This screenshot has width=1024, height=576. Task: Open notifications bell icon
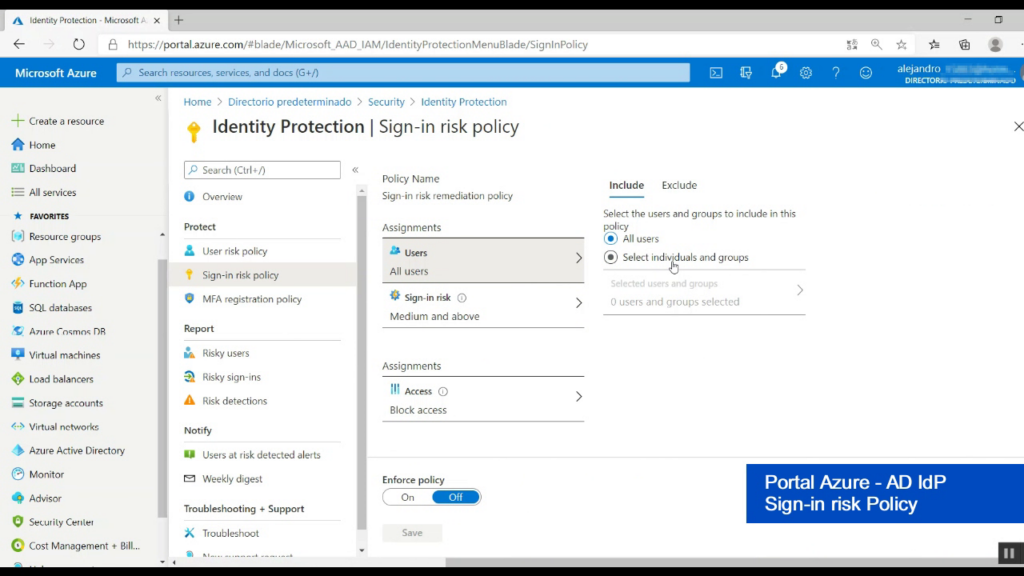tap(776, 72)
